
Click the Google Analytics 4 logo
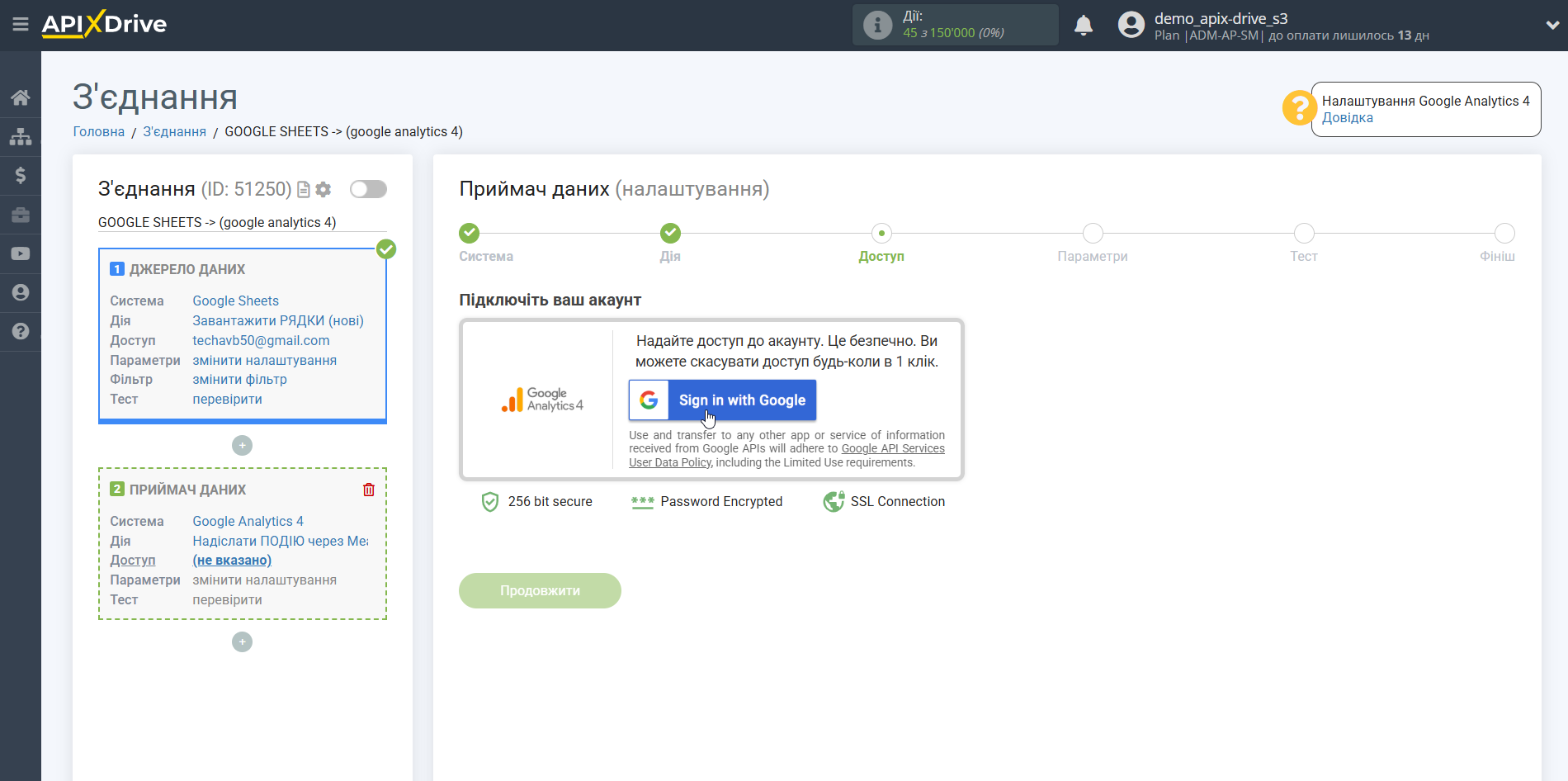[x=542, y=400]
